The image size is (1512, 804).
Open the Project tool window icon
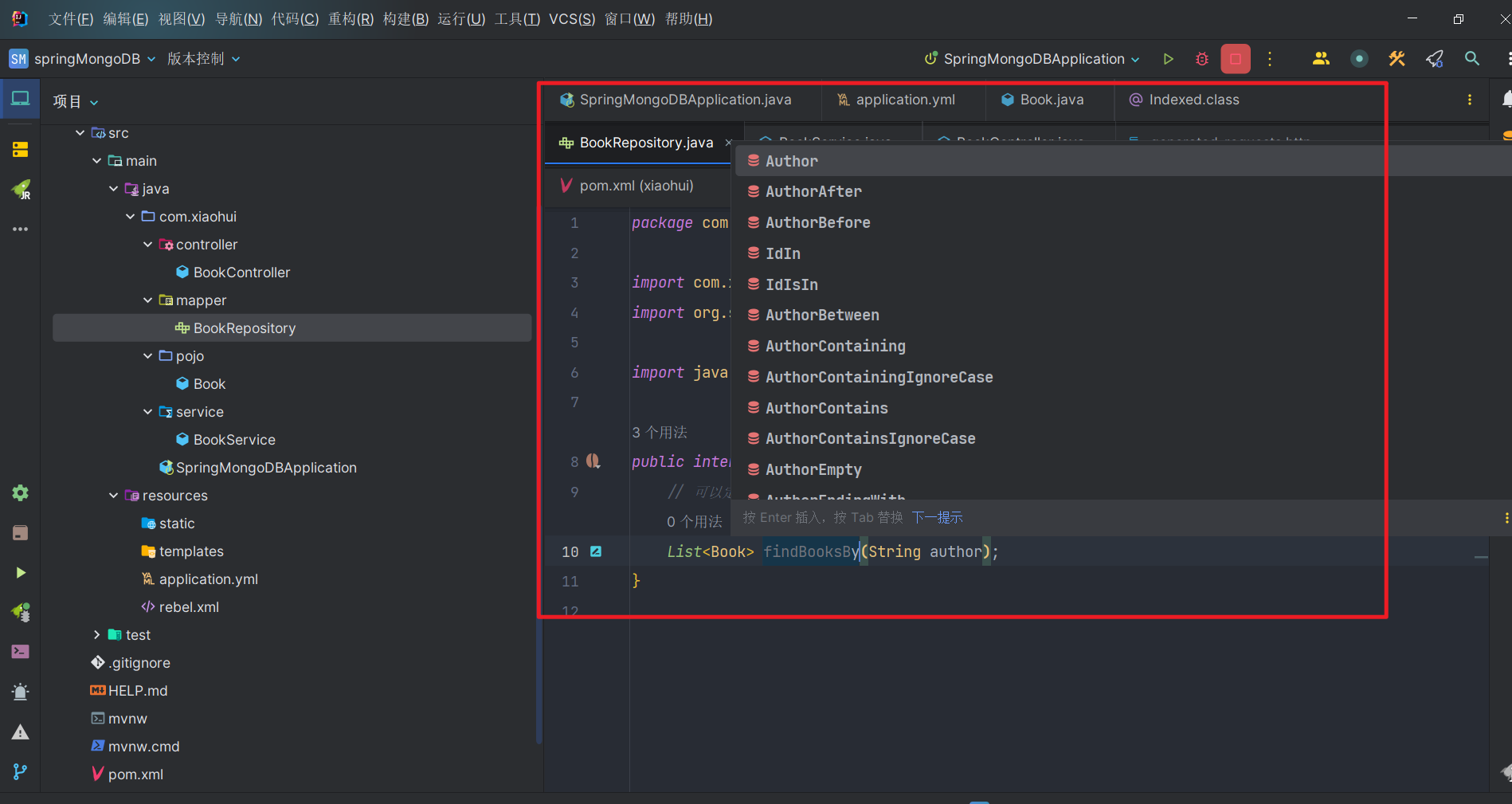(x=20, y=99)
